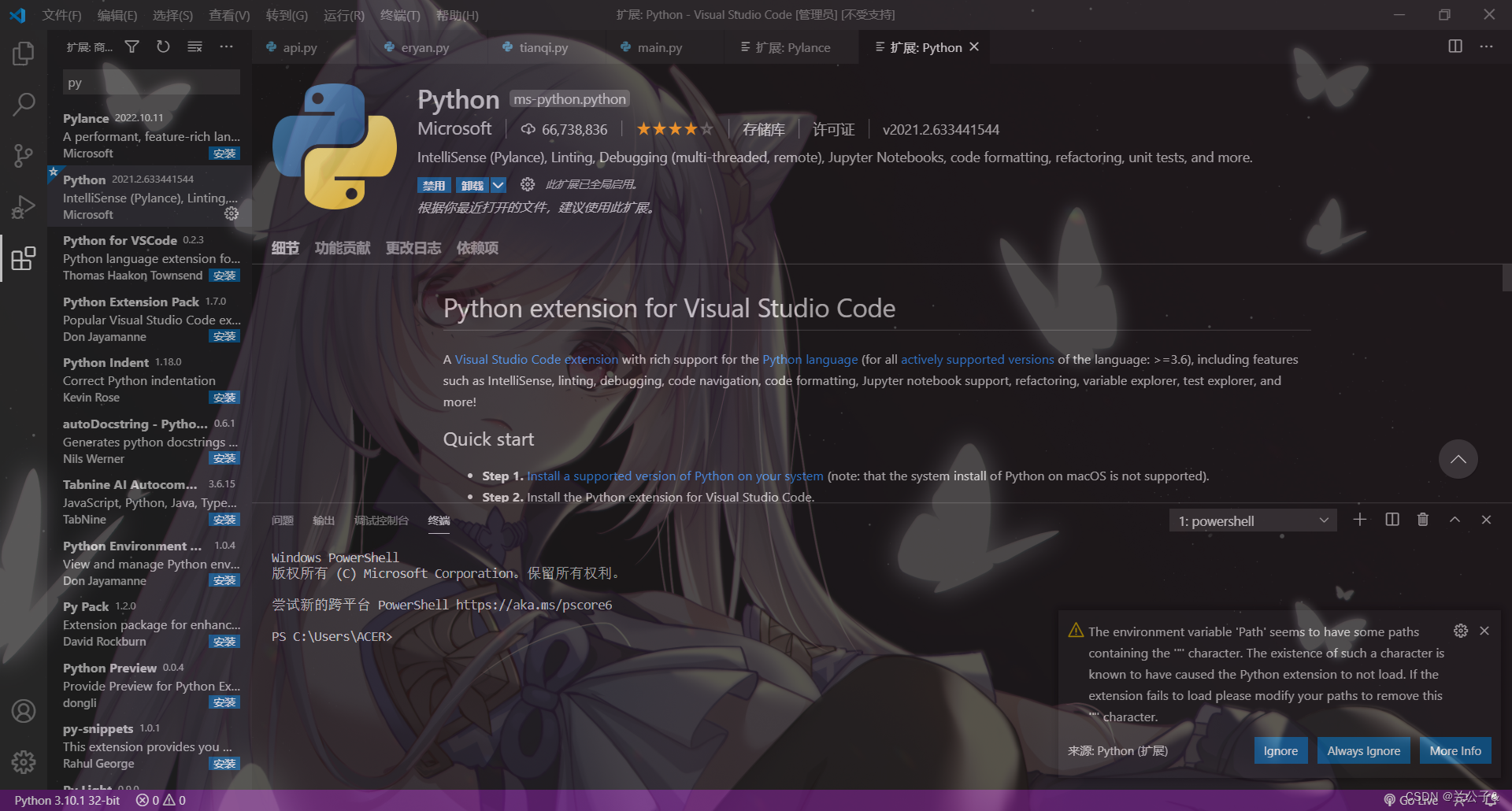Screen dimensions: 1512x811
Task: Switch to the main.py tab
Action: click(660, 47)
